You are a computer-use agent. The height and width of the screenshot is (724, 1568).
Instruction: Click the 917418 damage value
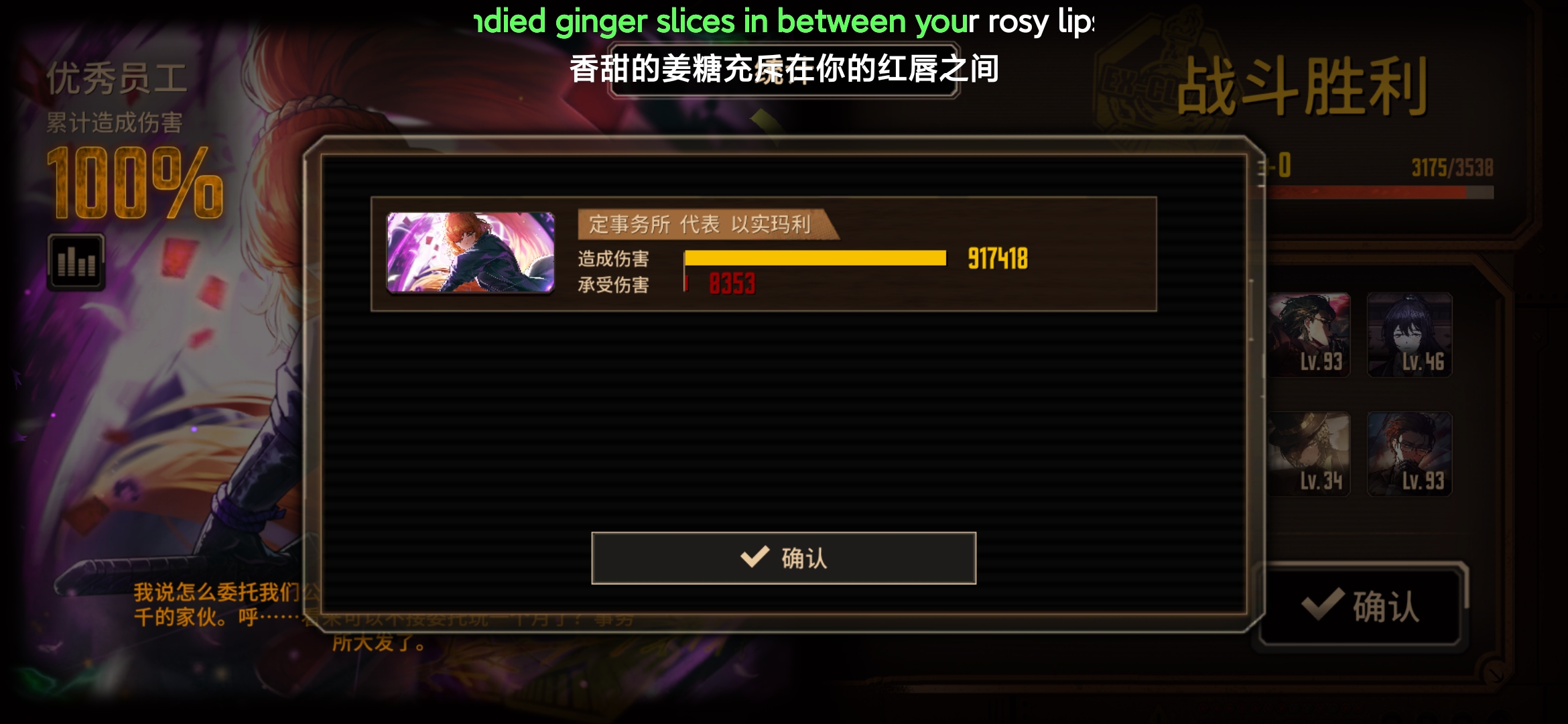click(998, 259)
